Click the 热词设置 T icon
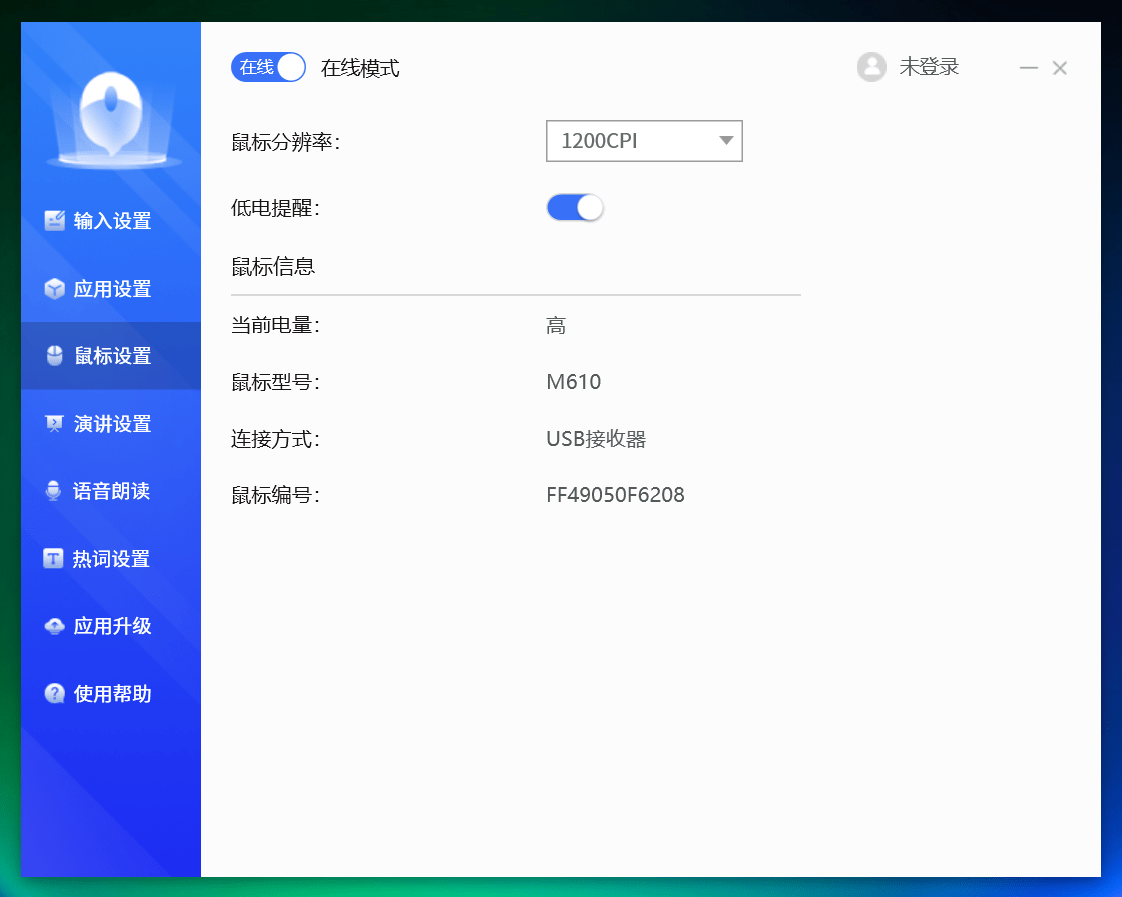 tap(53, 558)
